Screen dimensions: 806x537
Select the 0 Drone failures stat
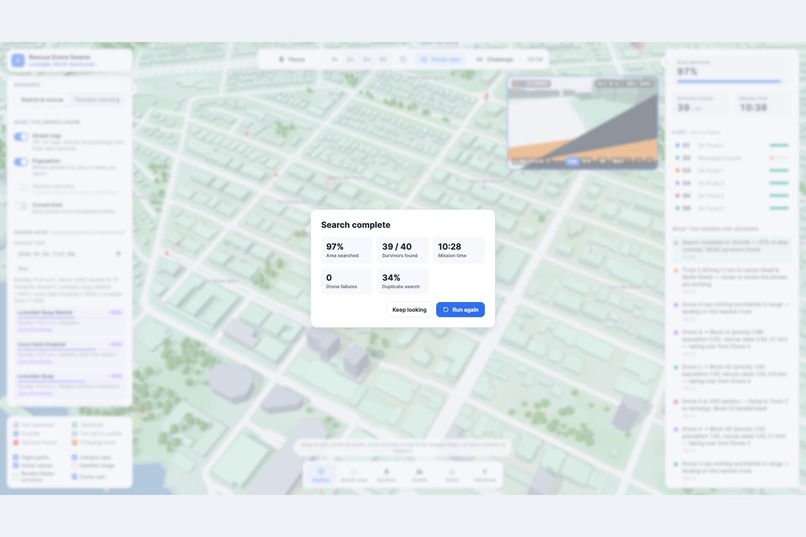[x=346, y=281]
